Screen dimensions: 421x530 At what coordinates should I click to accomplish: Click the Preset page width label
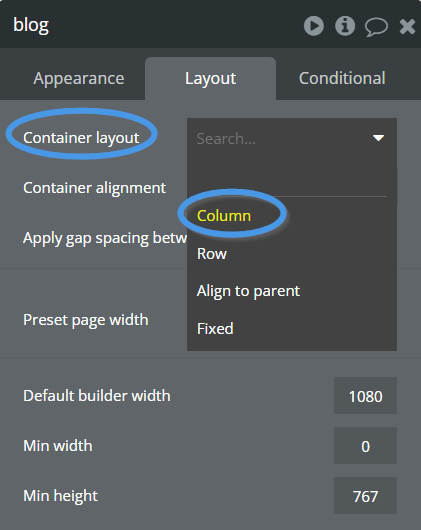click(86, 320)
